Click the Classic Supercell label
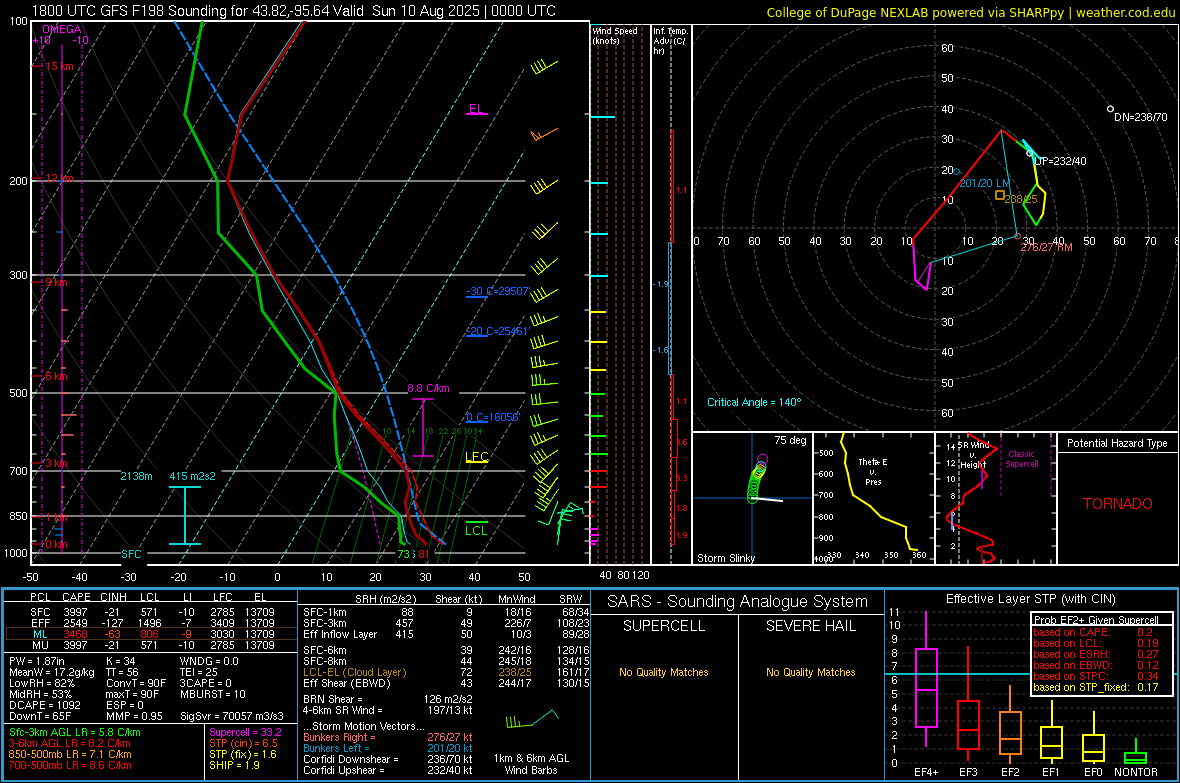This screenshot has height=783, width=1180. pyautogui.click(x=1021, y=459)
